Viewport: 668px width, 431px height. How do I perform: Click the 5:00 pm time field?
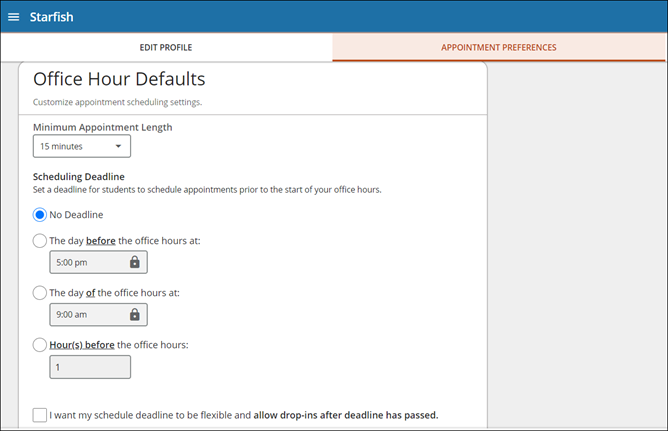[88, 262]
